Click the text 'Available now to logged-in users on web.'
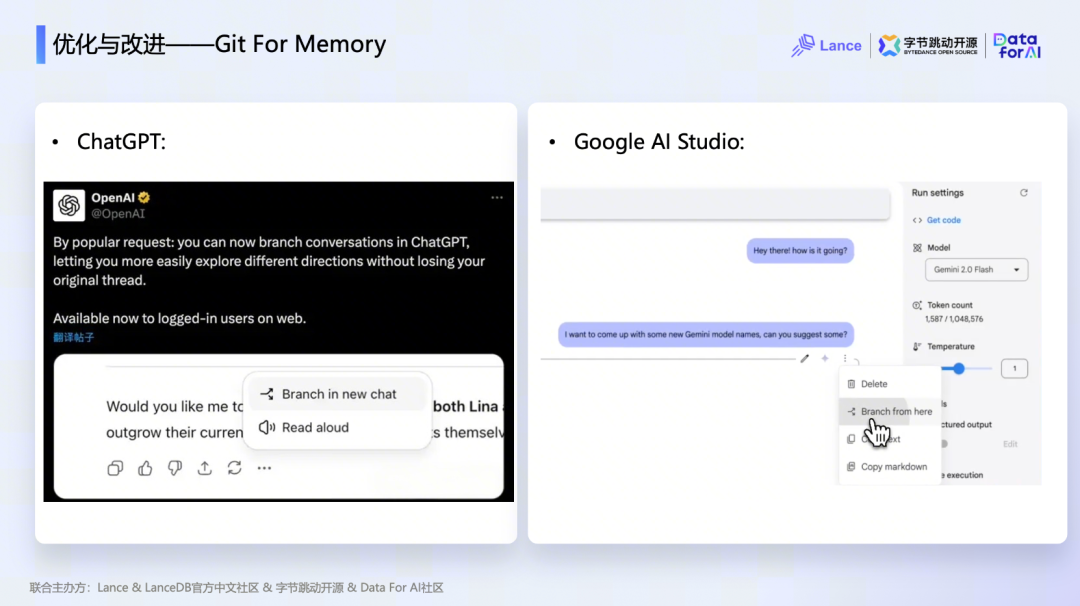 point(179,318)
